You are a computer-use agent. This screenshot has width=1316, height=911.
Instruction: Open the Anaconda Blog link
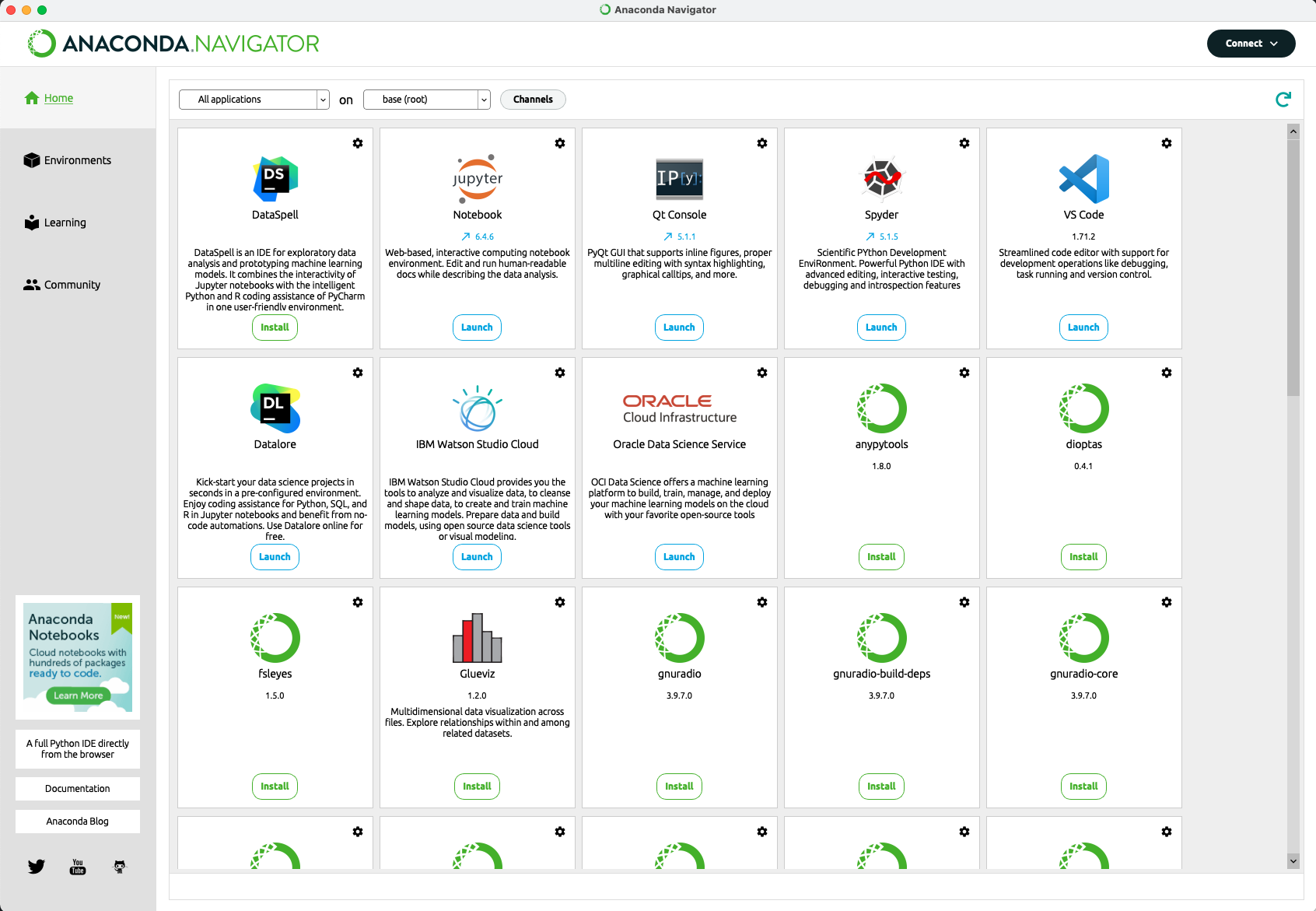pos(78,822)
